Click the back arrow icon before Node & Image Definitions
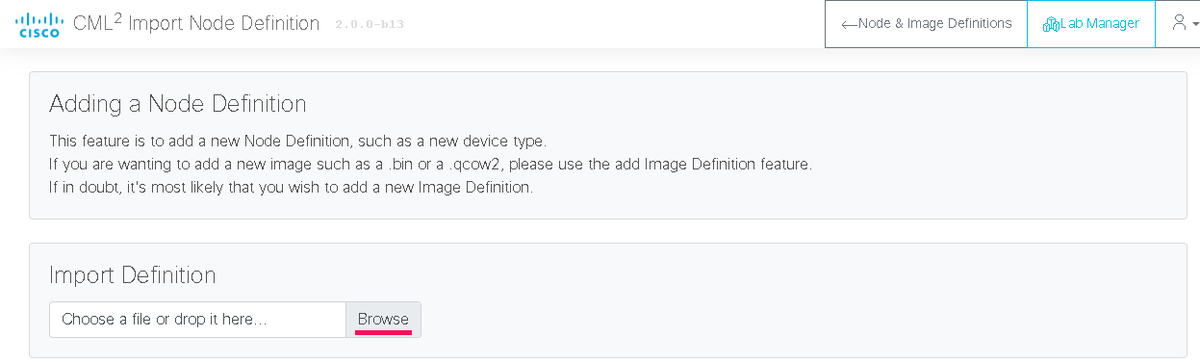1200x363 pixels. point(851,24)
